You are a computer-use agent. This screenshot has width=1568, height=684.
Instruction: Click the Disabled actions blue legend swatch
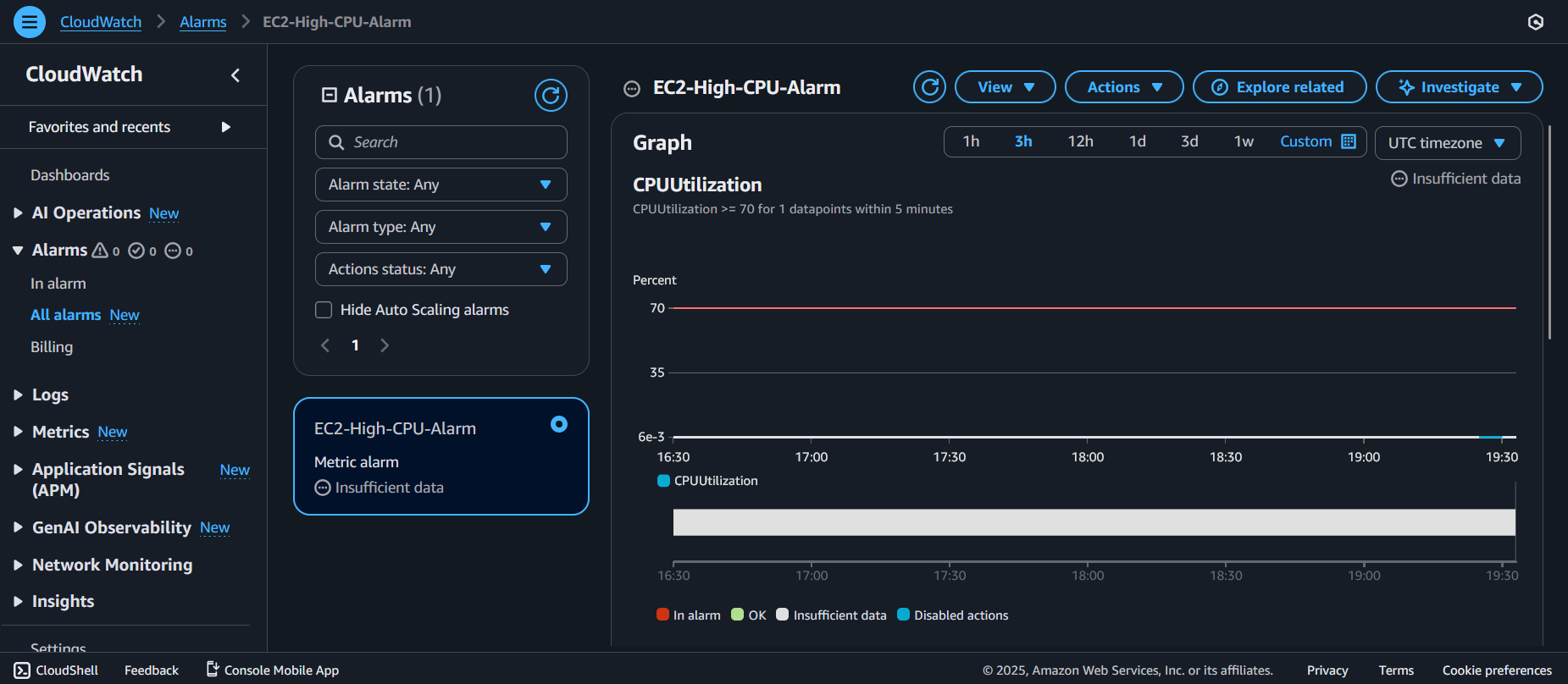(903, 615)
